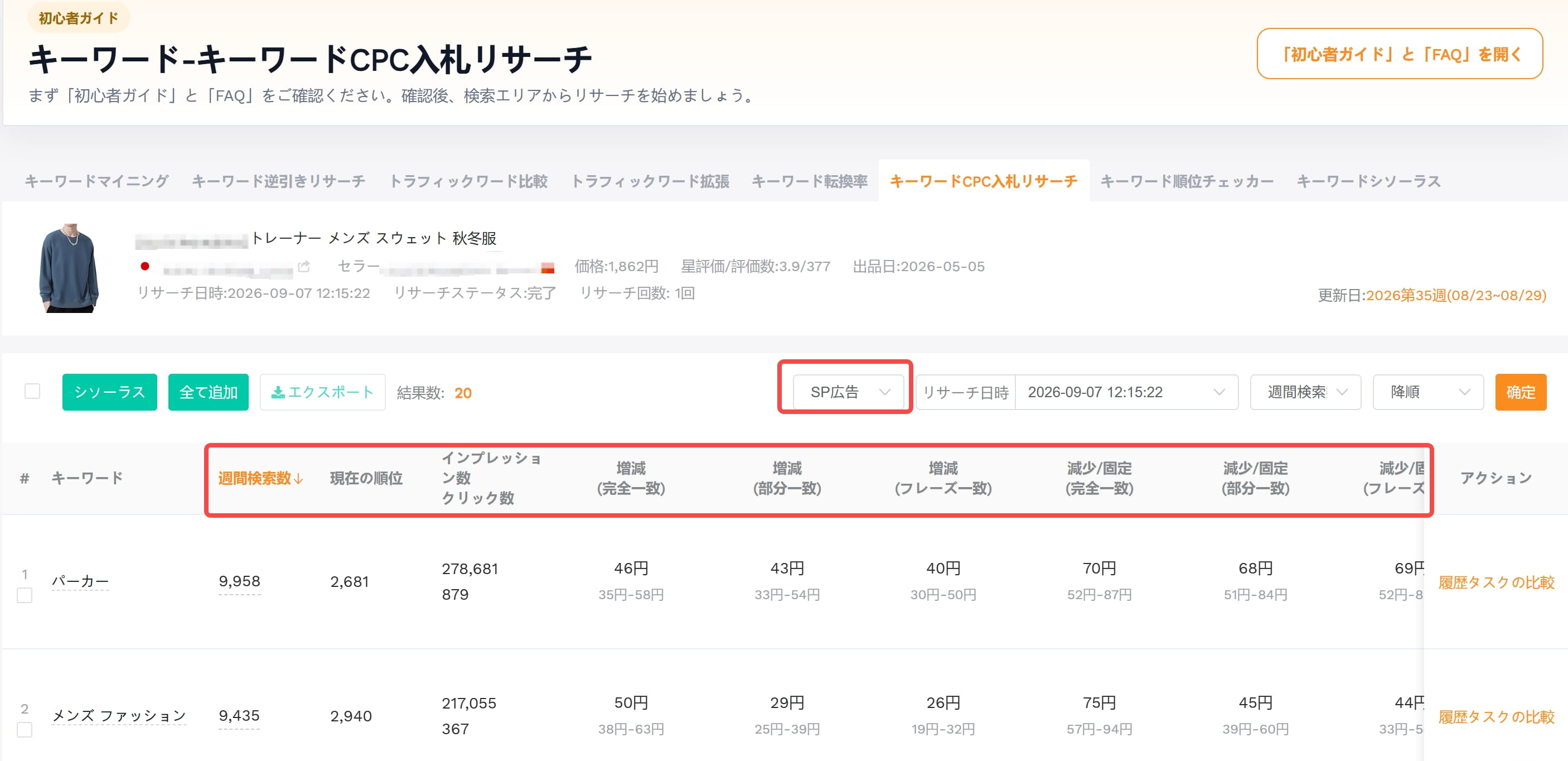Open 履歴タスクの比較 for メンズ ファッション

(x=1496, y=716)
